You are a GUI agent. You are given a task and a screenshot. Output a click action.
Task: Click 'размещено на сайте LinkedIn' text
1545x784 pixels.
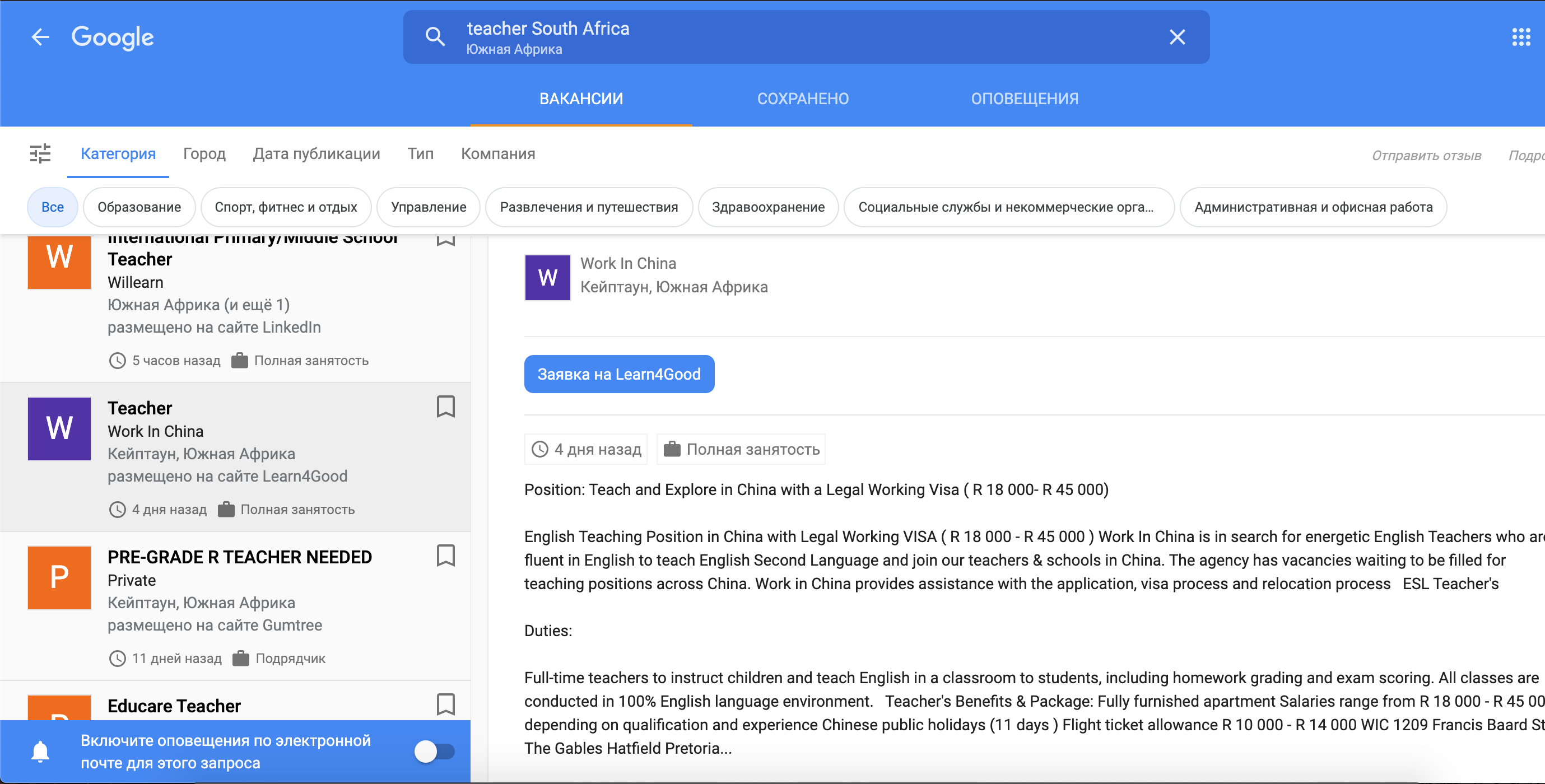pos(214,327)
